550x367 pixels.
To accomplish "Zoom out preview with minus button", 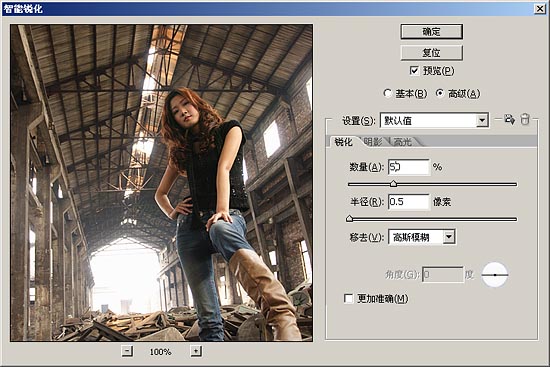I will pyautogui.click(x=127, y=351).
